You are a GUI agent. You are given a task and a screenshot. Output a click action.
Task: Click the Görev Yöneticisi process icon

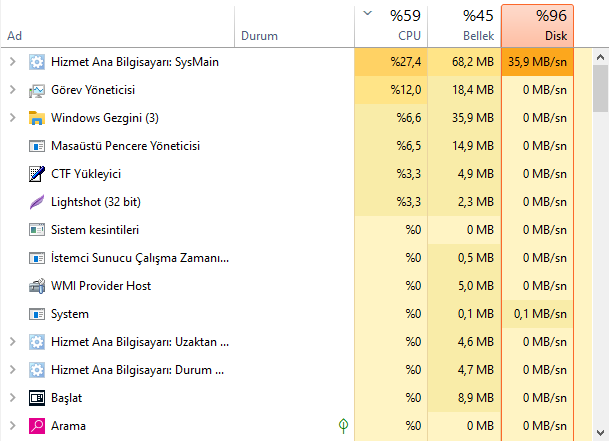click(x=37, y=90)
